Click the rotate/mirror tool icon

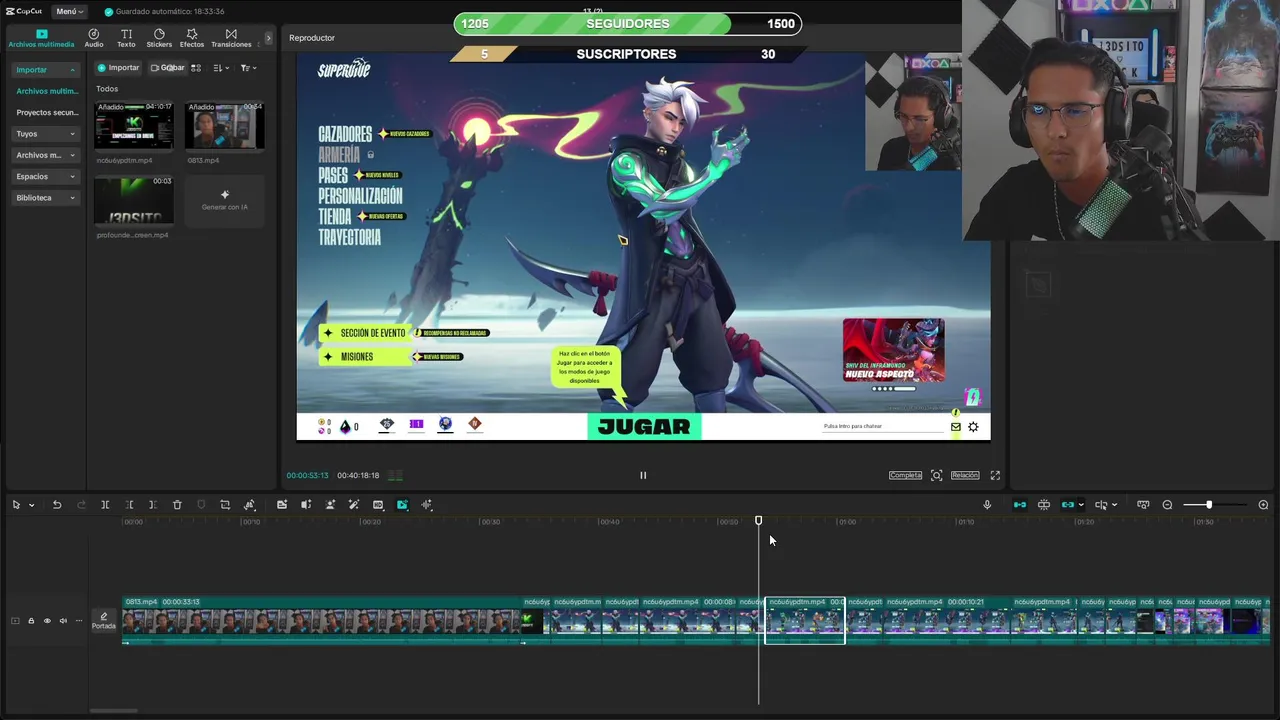click(x=249, y=505)
